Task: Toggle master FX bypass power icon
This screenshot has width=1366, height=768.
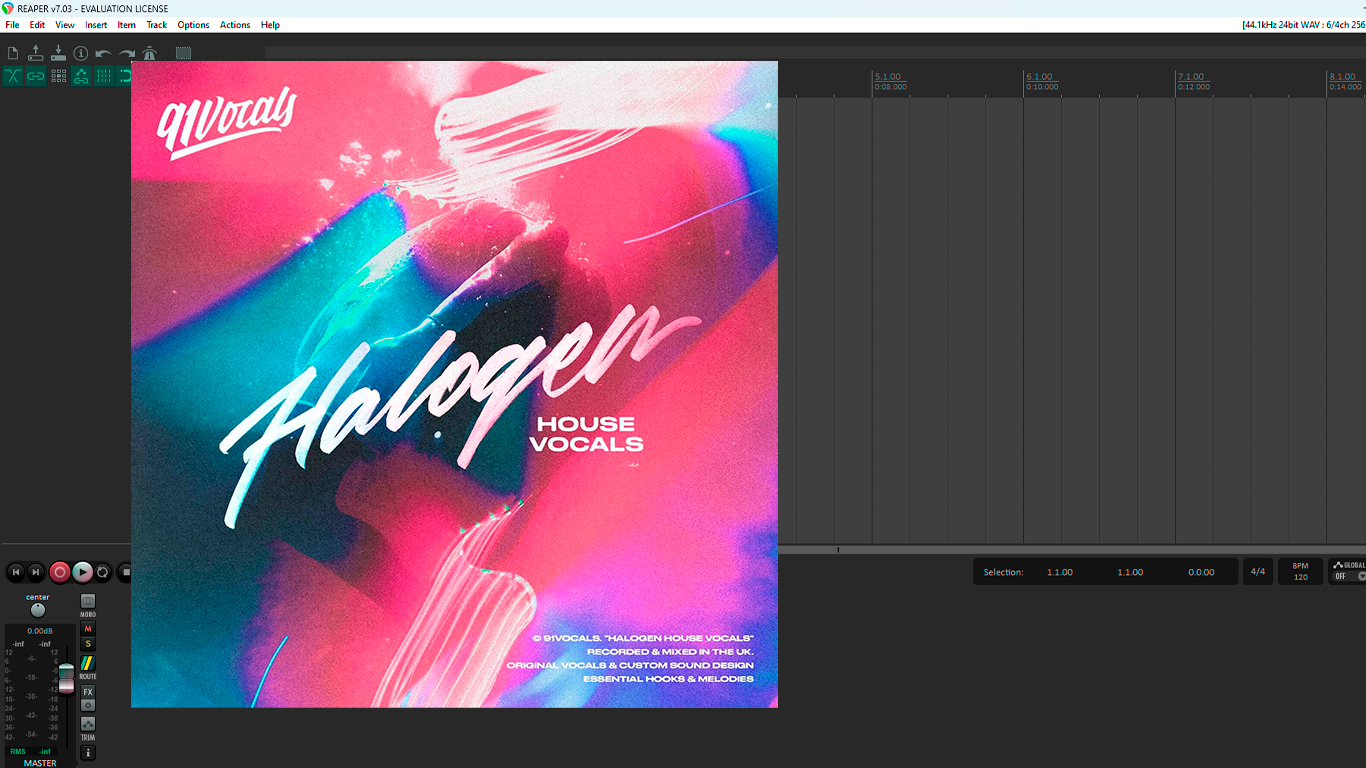Action: [88, 705]
